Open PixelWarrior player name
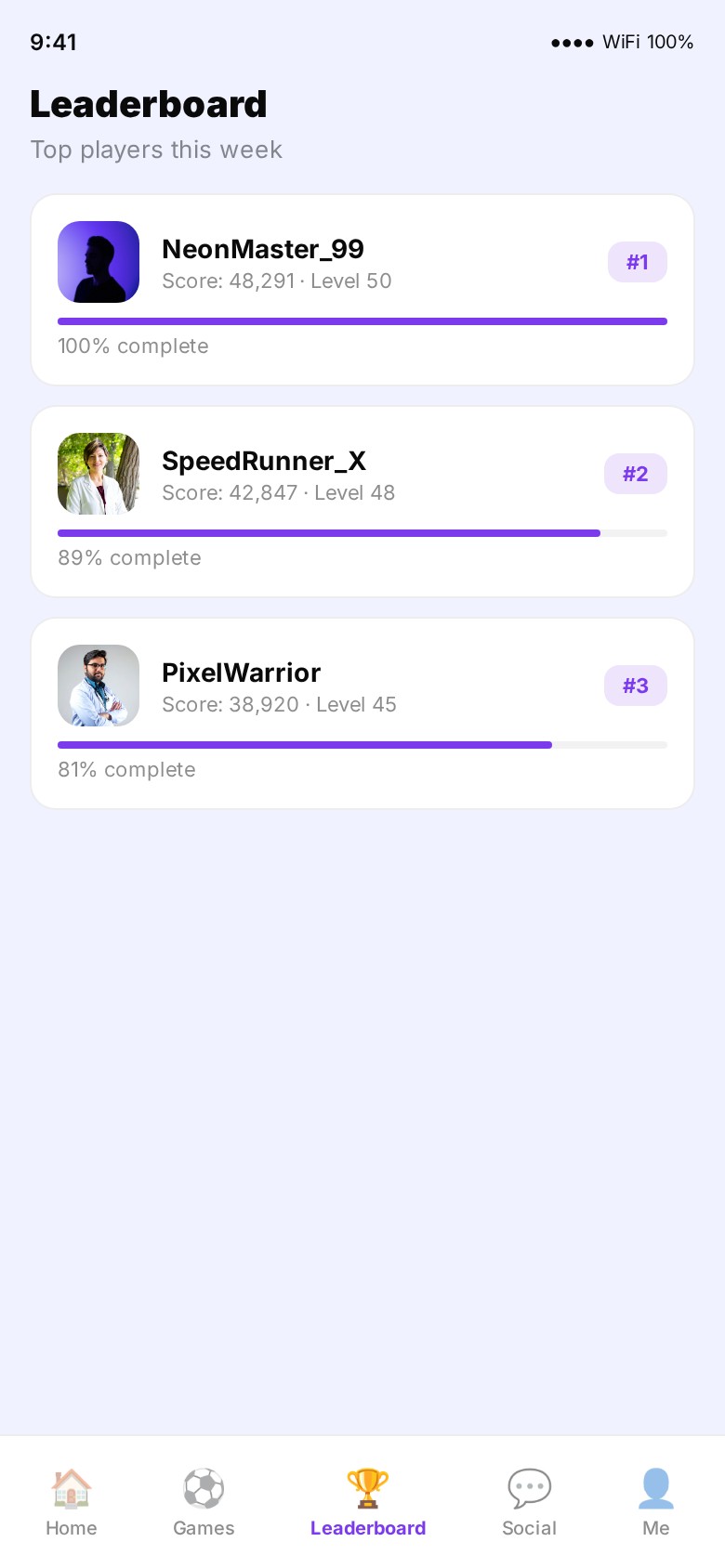 tap(242, 673)
